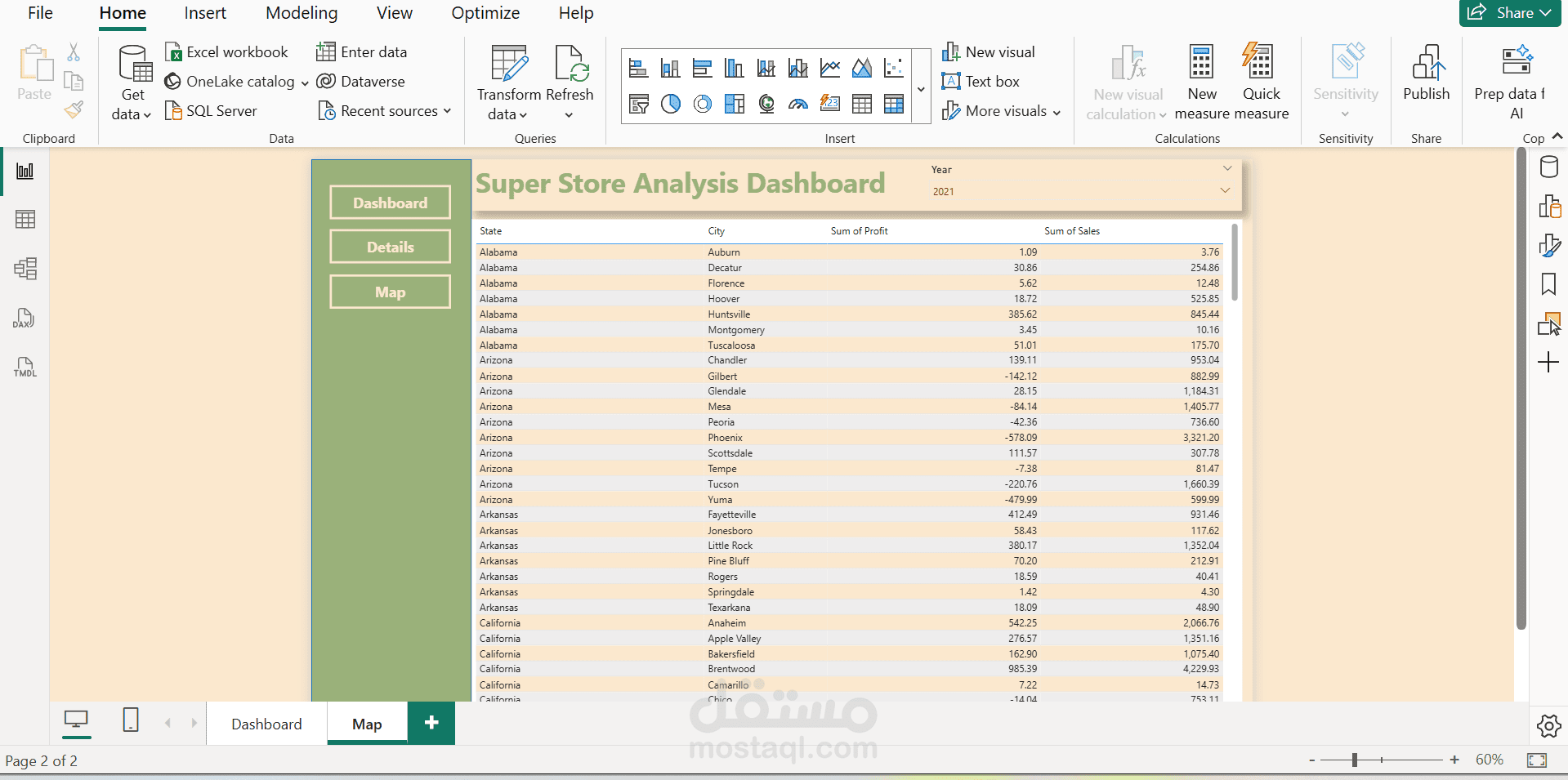Zoom in with the plus button

(1454, 760)
